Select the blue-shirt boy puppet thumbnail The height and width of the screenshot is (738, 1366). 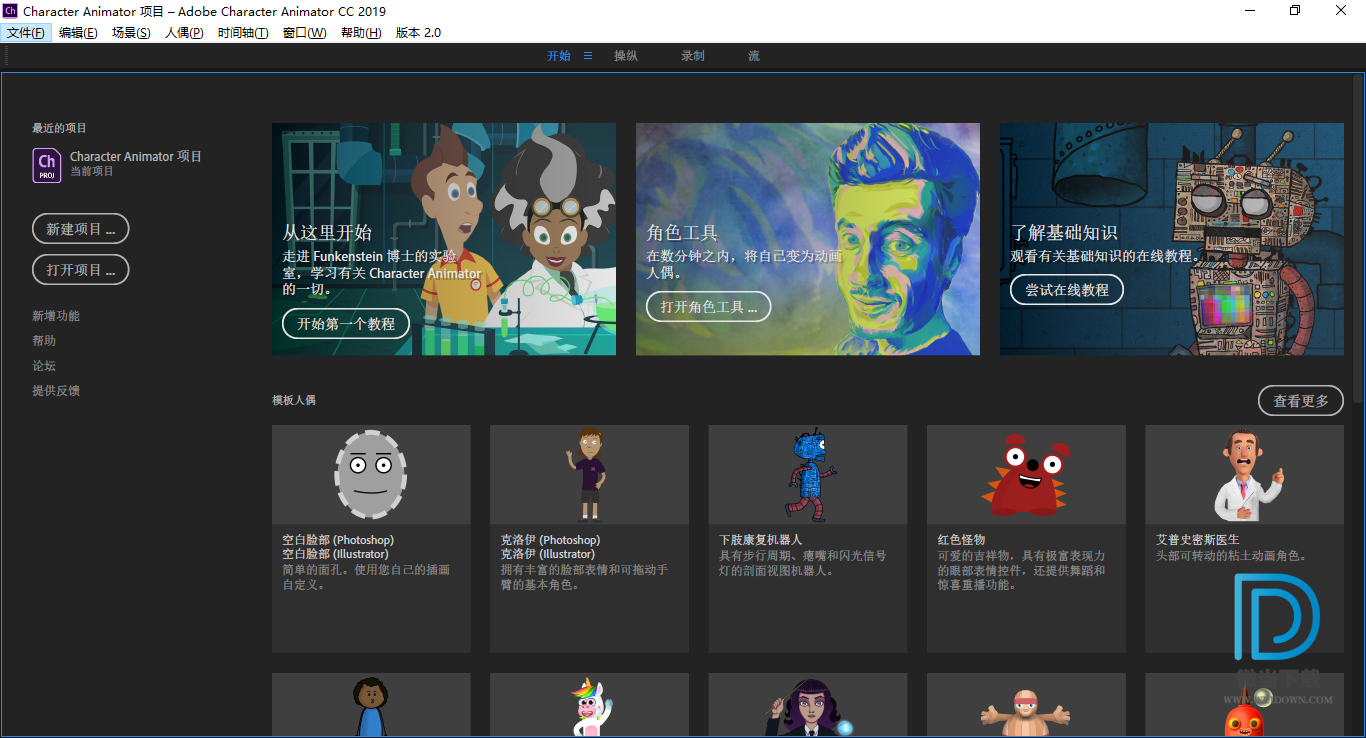371,705
